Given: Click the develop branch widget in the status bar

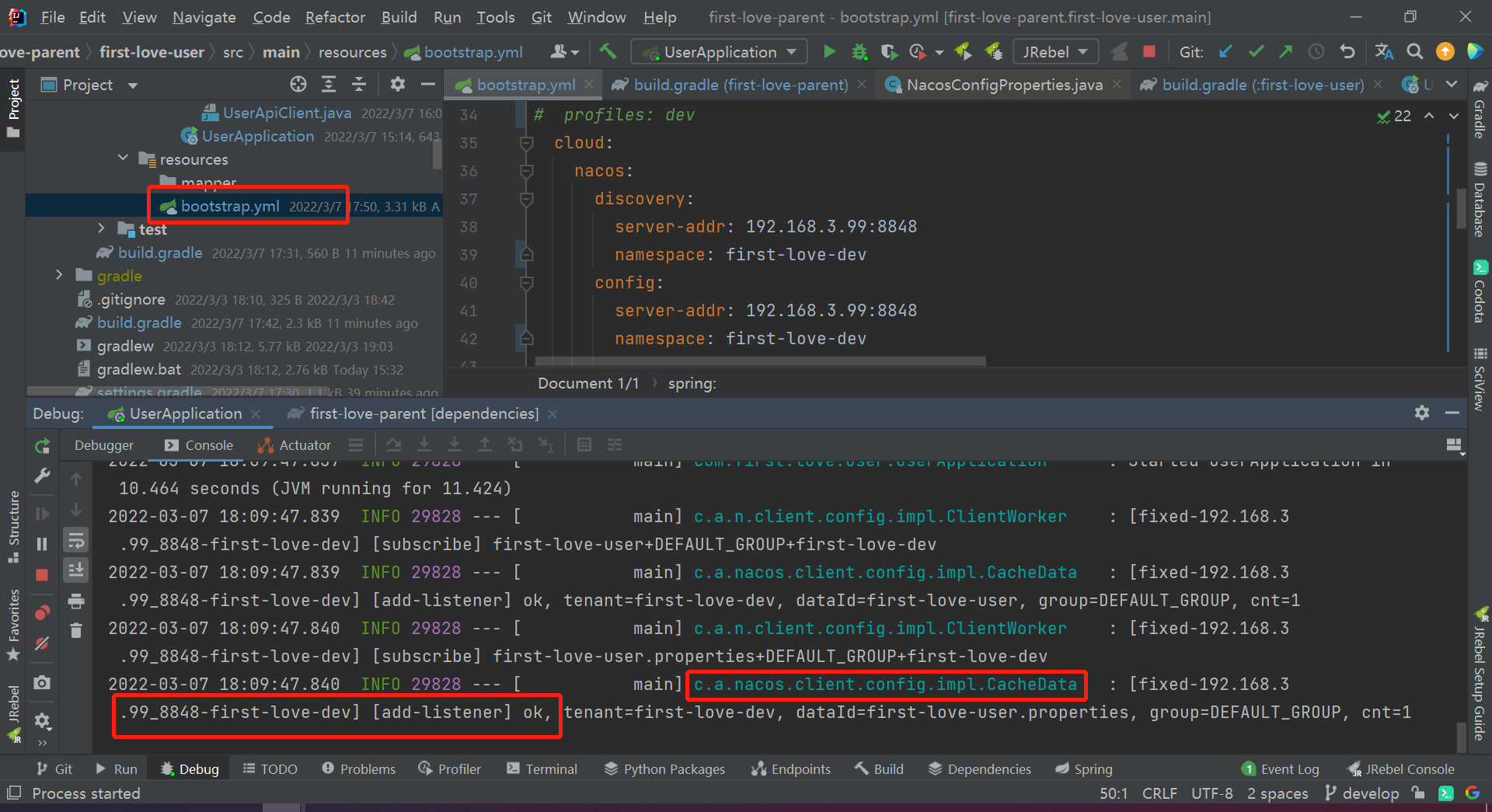Looking at the screenshot, I should (x=1361, y=793).
